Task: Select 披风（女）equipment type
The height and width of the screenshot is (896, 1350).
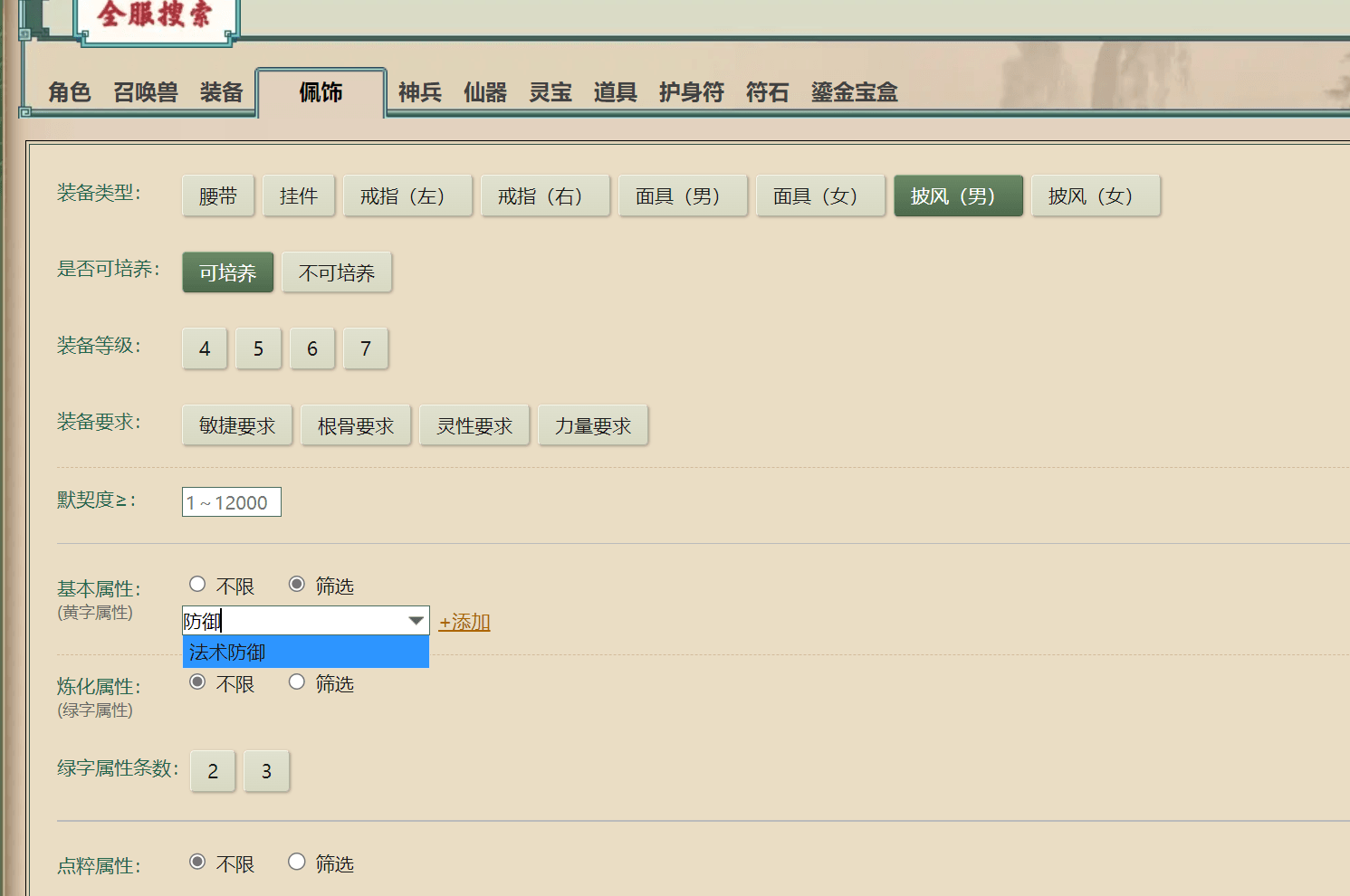Action: [x=1096, y=195]
